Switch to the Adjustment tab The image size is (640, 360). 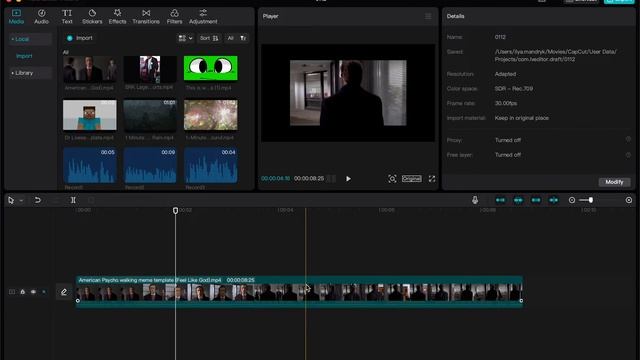tap(203, 17)
